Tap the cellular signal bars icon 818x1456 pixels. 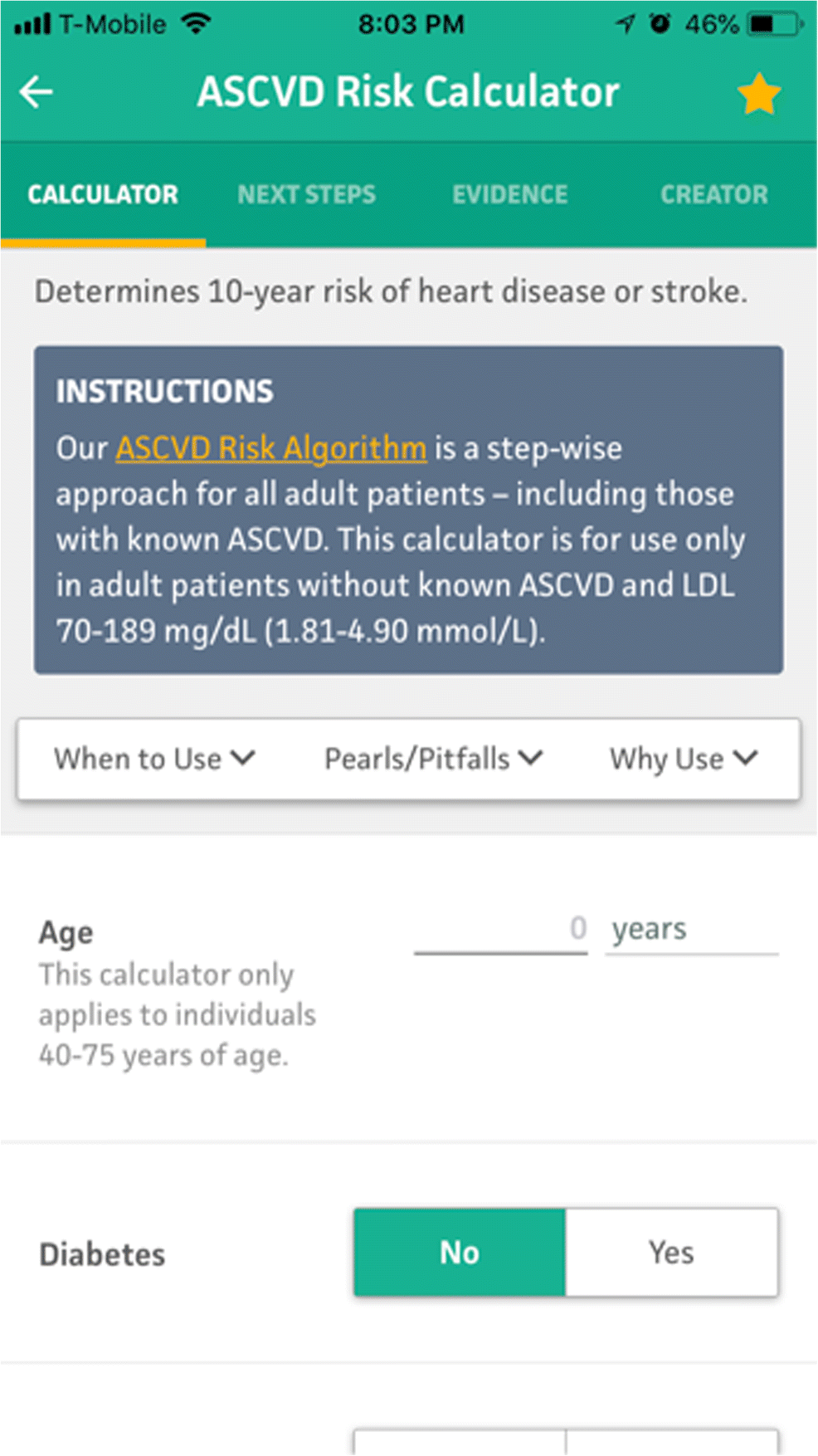tap(33, 24)
